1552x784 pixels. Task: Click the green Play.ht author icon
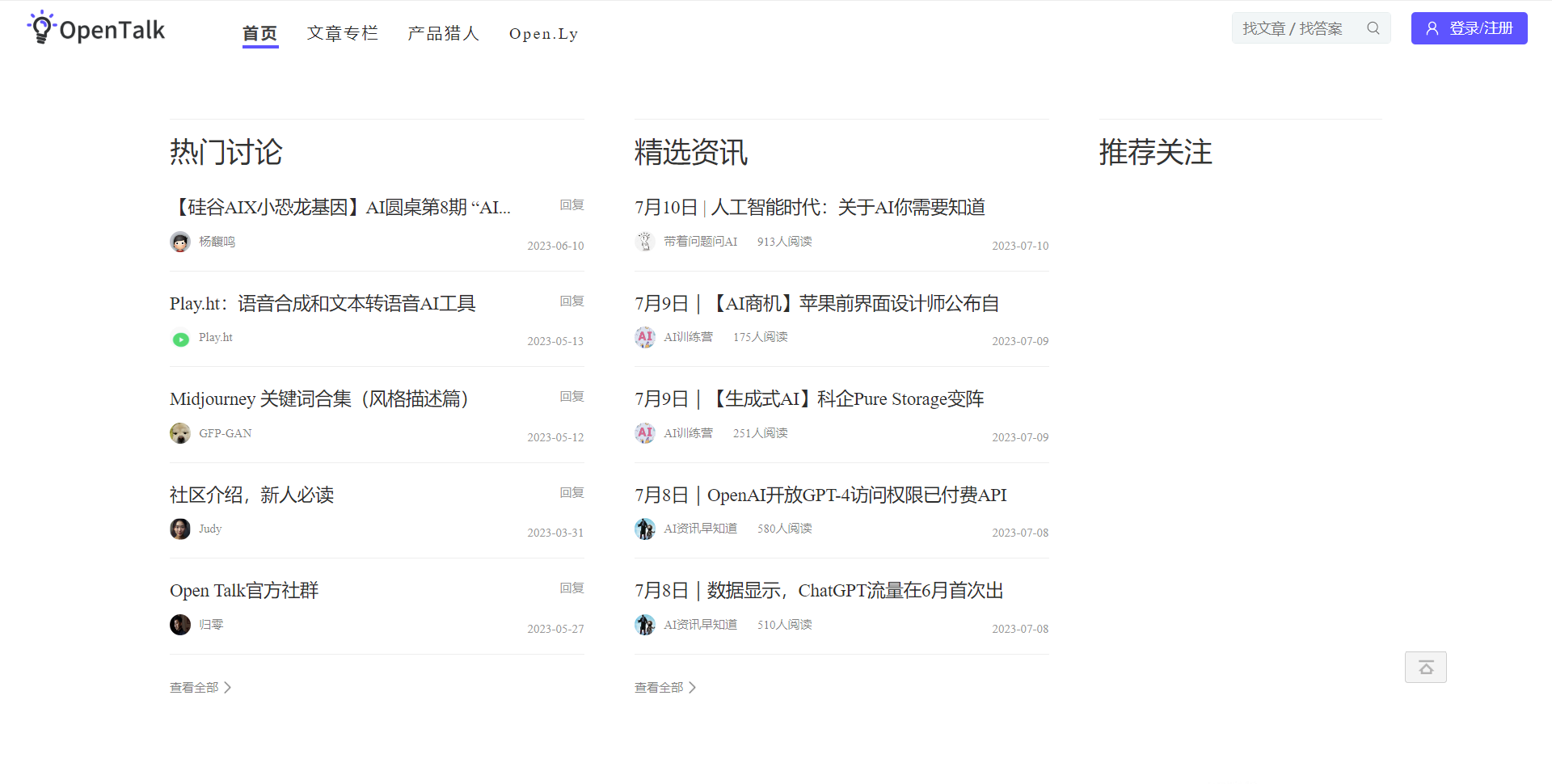point(180,339)
